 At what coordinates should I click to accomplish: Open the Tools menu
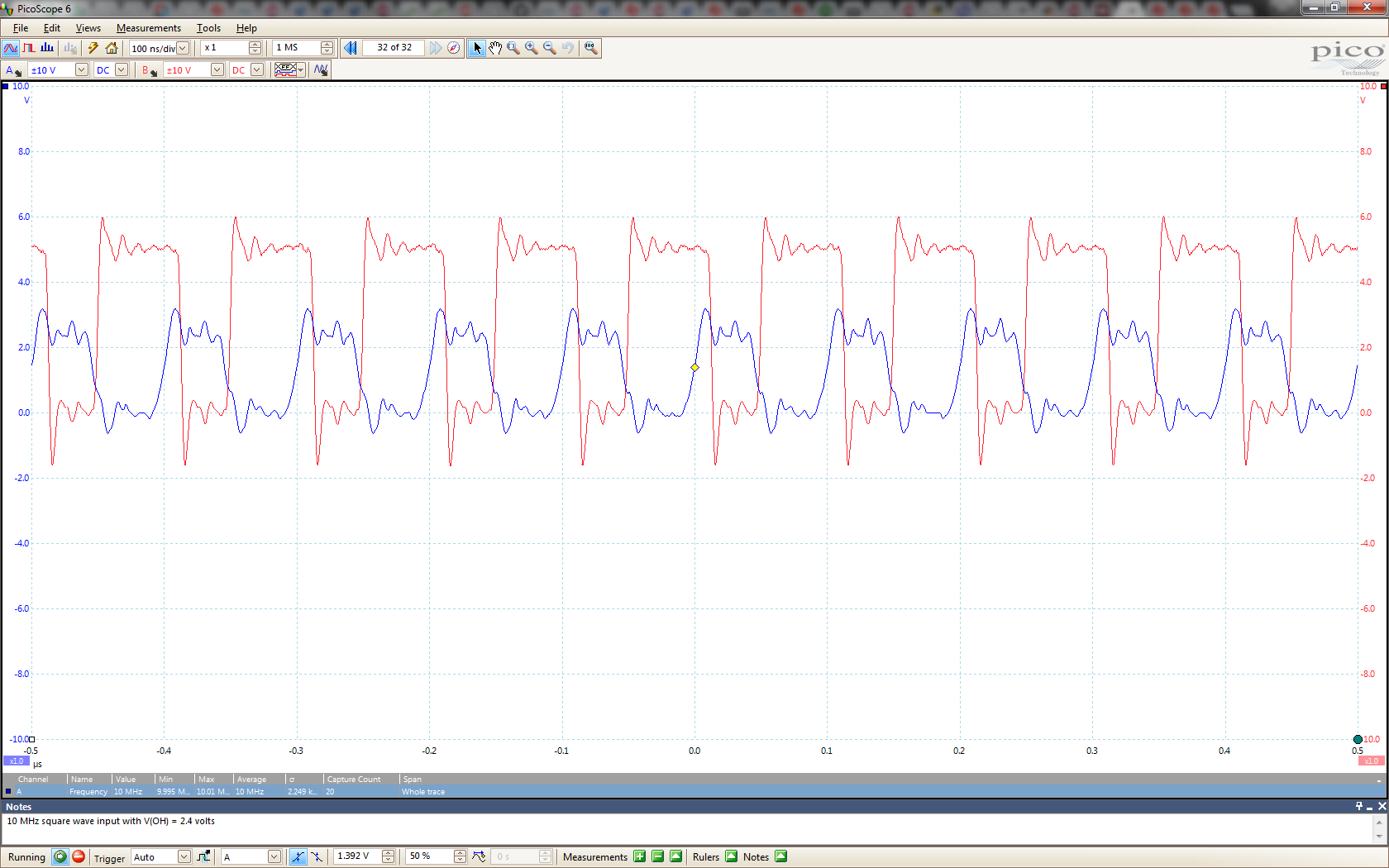pos(208,28)
